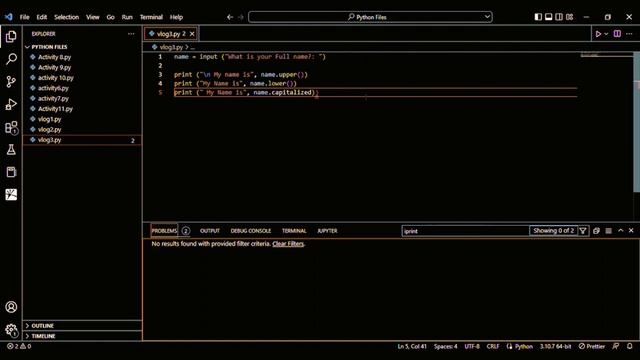Go back using the left arrow

(230, 17)
